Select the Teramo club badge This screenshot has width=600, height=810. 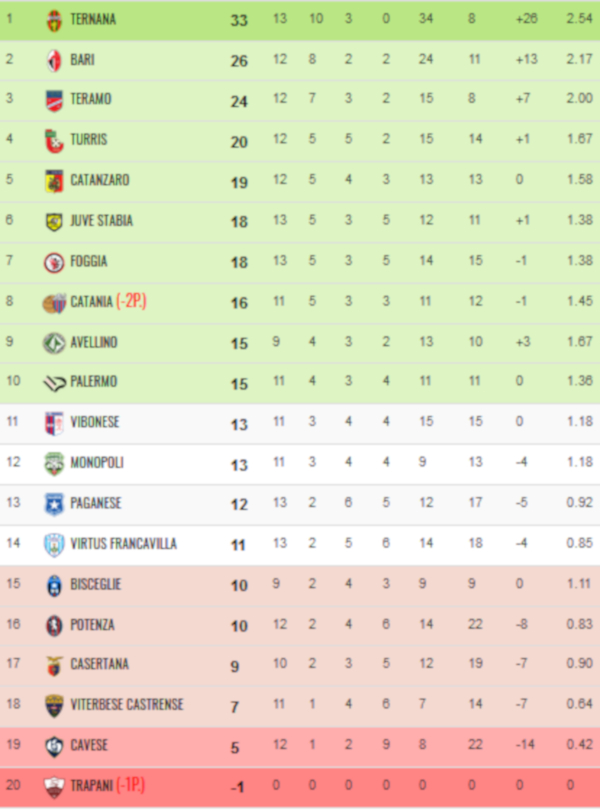pyautogui.click(x=54, y=100)
